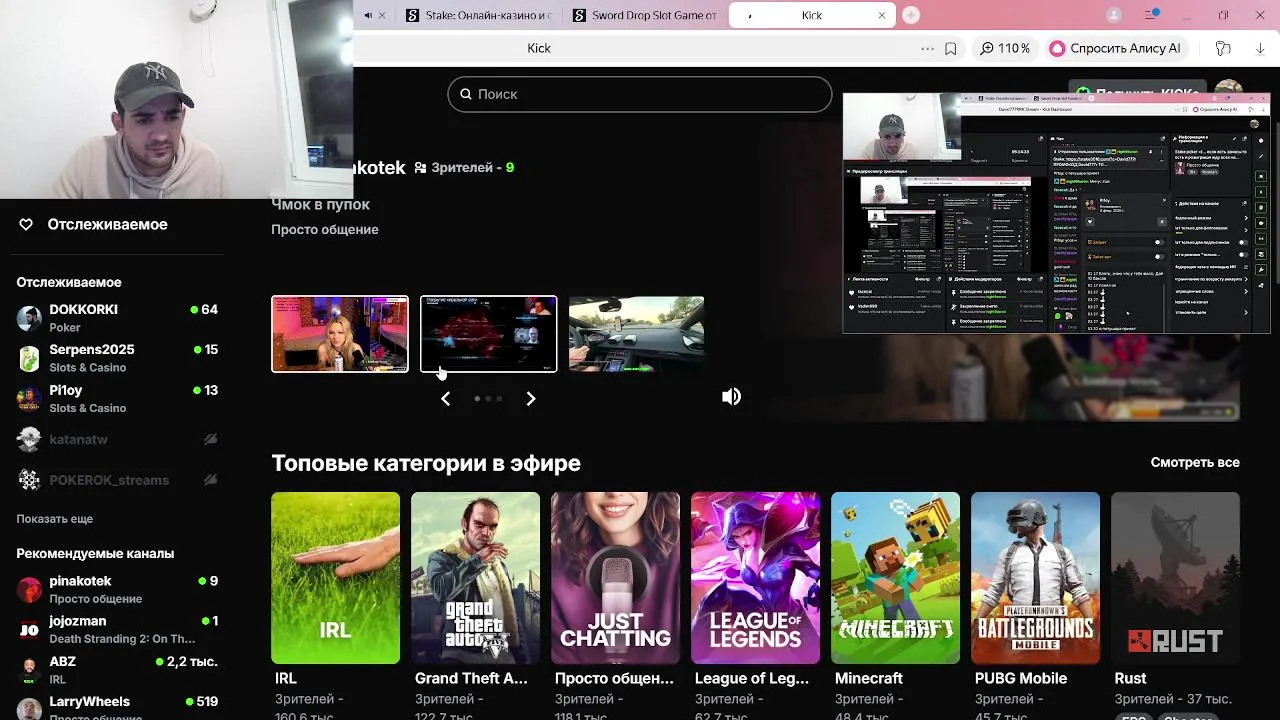The height and width of the screenshot is (720, 1280).
Task: Click the Зрителей - 9 viewer count
Action: point(464,168)
